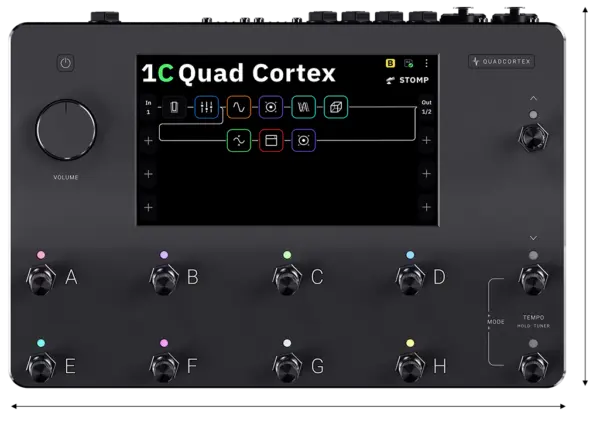Step on the TEMPO footswitch at bottom right
The height and width of the screenshot is (423, 600).
coord(533,367)
